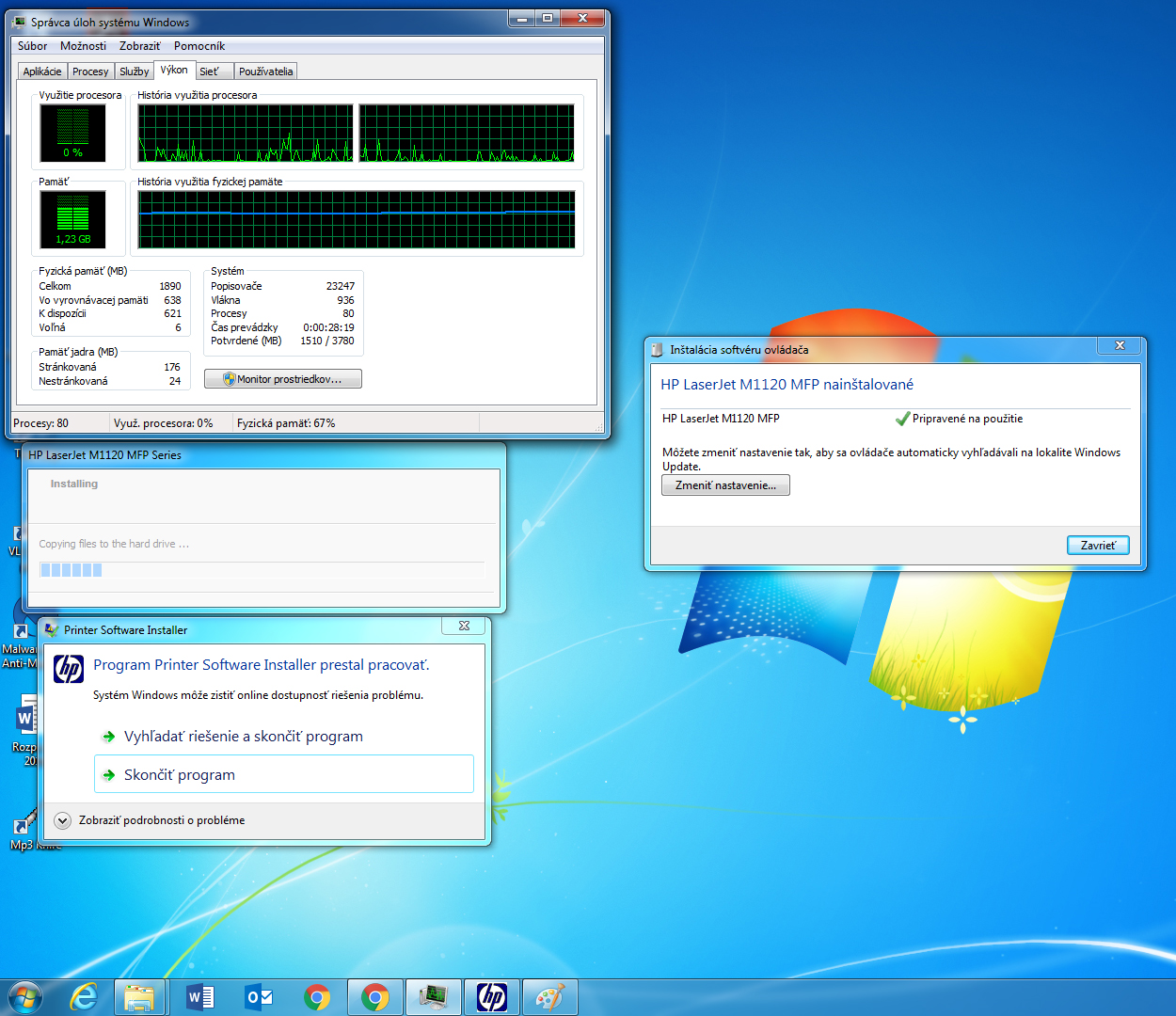This screenshot has width=1176, height=1016.
Task: Switch to the Procesy tab
Action: pyautogui.click(x=90, y=71)
